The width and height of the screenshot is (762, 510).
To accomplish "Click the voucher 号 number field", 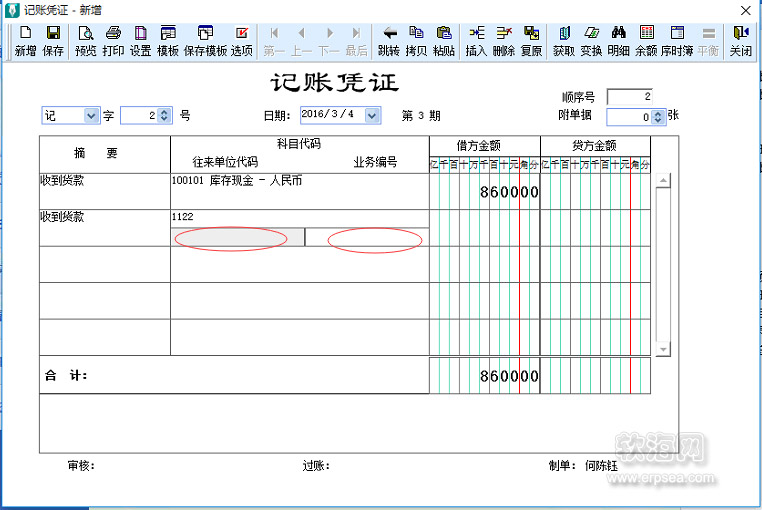I will coord(140,116).
